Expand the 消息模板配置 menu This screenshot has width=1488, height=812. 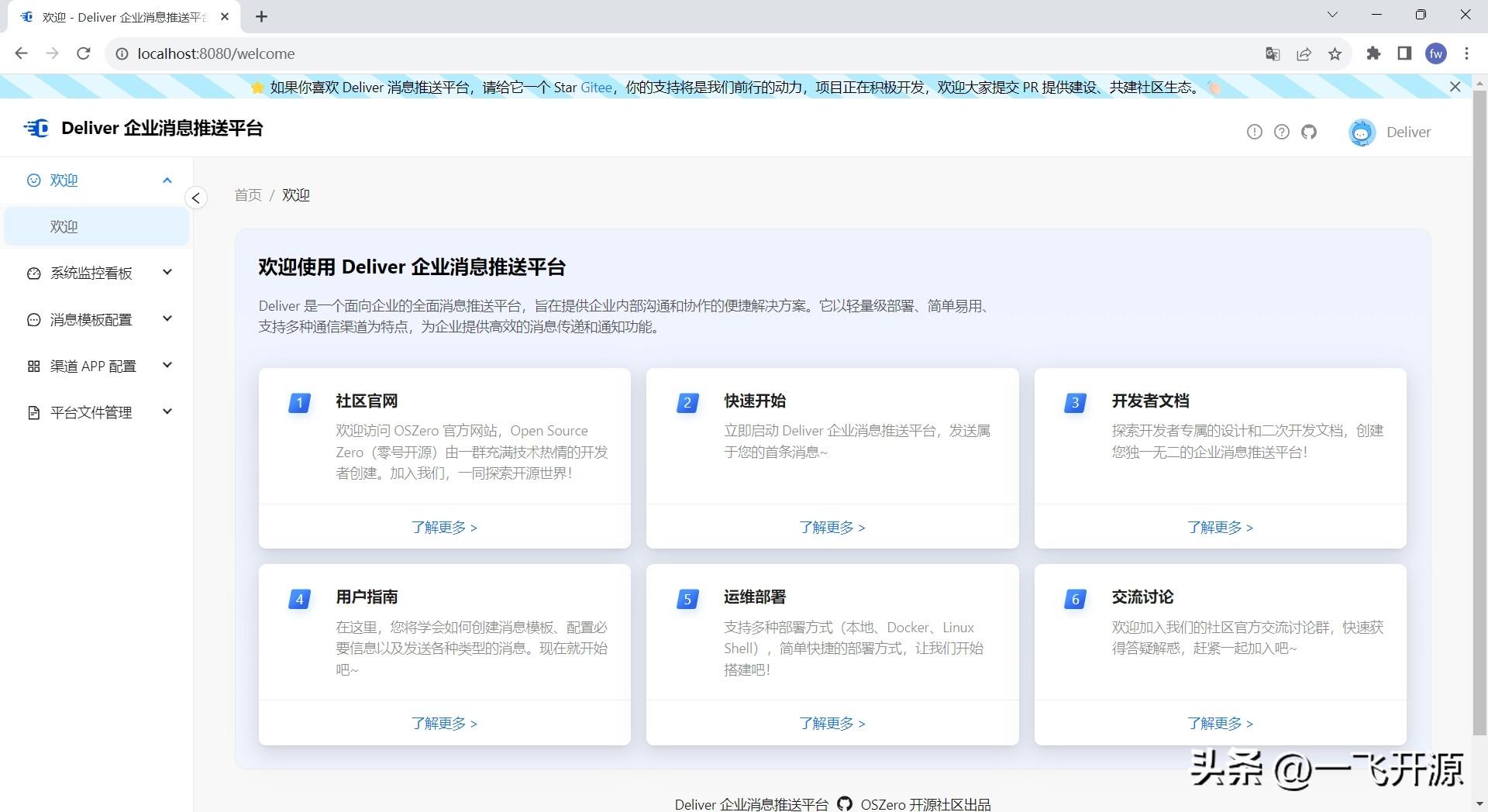[x=97, y=319]
